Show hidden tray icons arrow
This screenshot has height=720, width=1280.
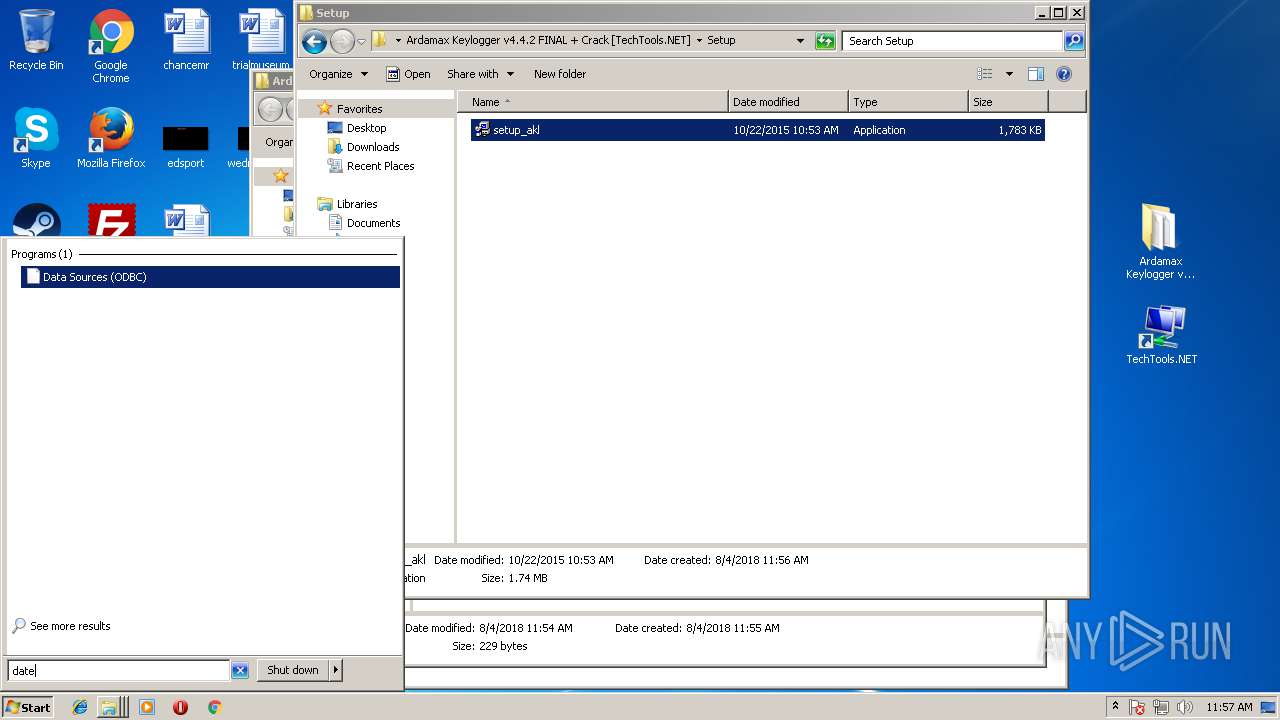tap(1116, 706)
